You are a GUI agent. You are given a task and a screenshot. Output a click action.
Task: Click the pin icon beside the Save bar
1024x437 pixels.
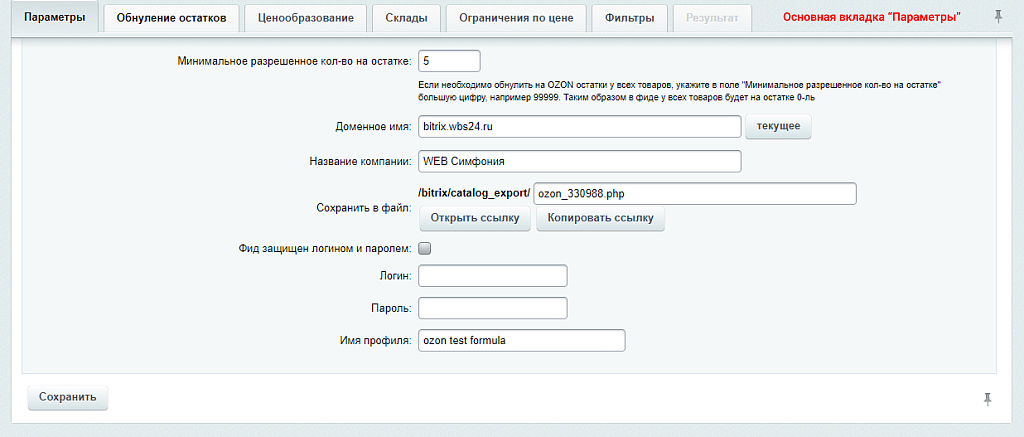click(988, 399)
